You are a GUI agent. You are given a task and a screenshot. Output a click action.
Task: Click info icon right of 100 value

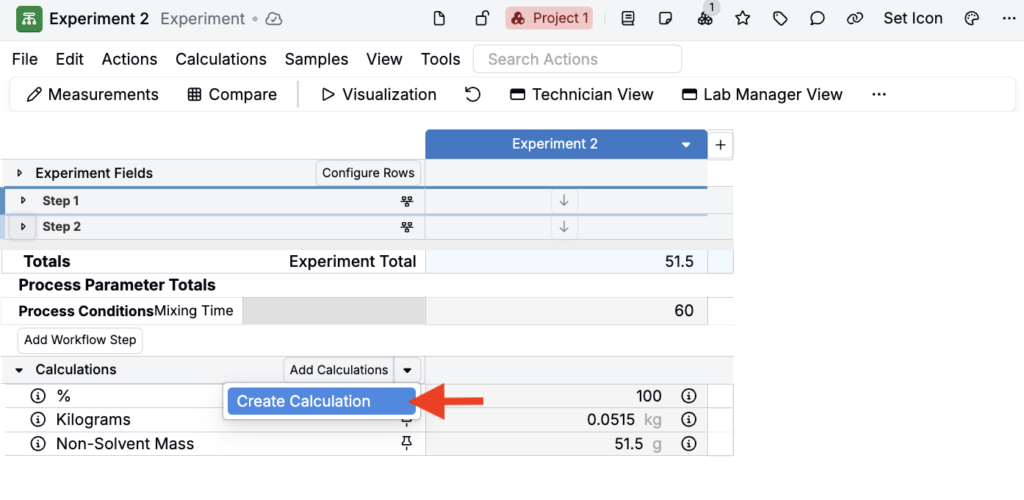pyautogui.click(x=688, y=396)
